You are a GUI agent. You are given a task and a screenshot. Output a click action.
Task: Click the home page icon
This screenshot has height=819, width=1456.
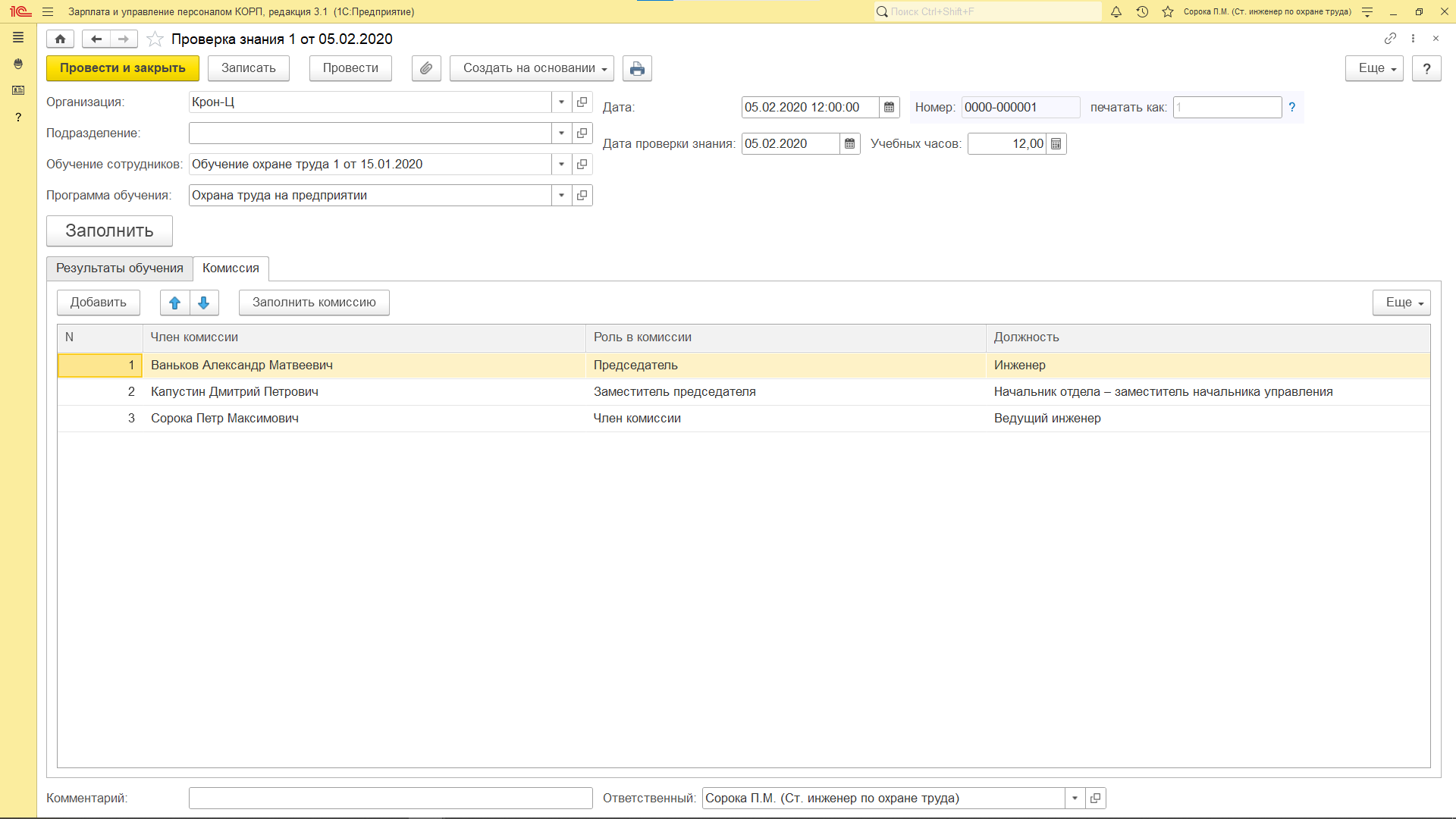[60, 39]
